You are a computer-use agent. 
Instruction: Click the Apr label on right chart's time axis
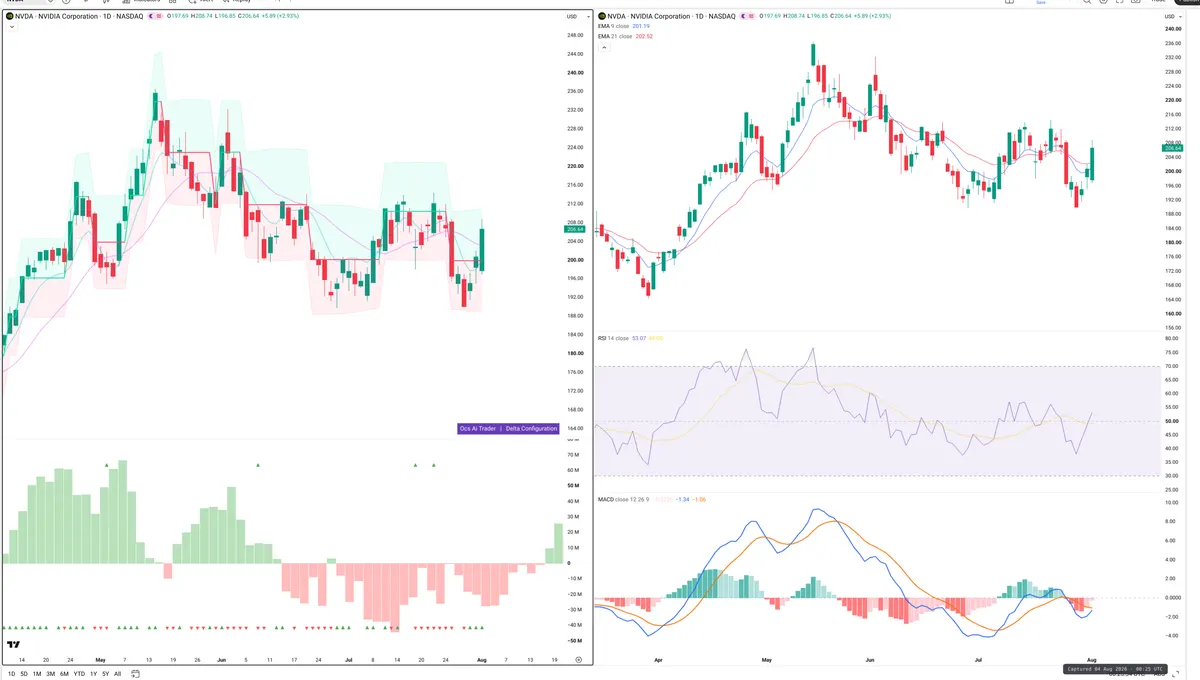pyautogui.click(x=657, y=661)
